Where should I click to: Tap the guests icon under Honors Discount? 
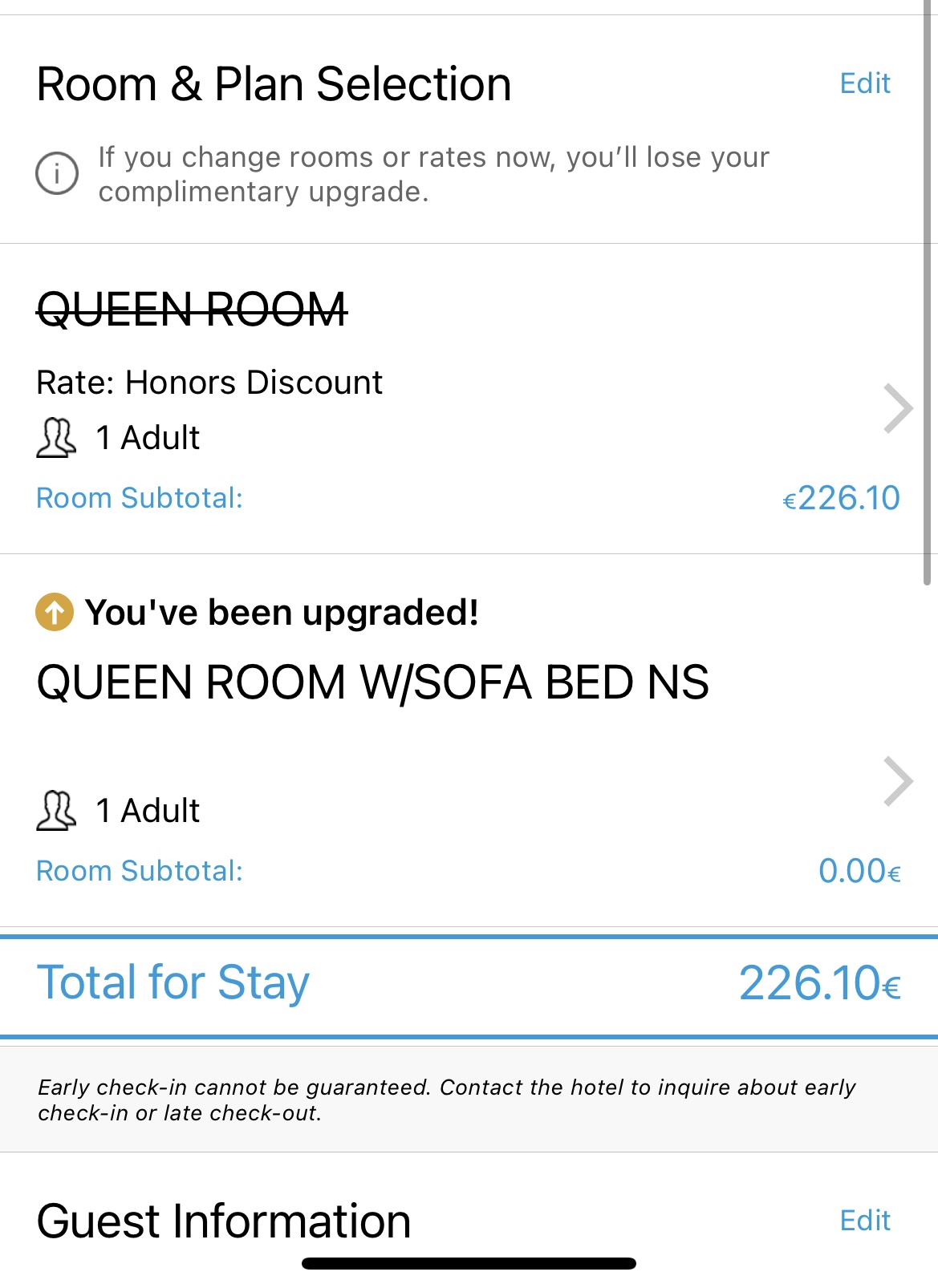click(x=56, y=438)
